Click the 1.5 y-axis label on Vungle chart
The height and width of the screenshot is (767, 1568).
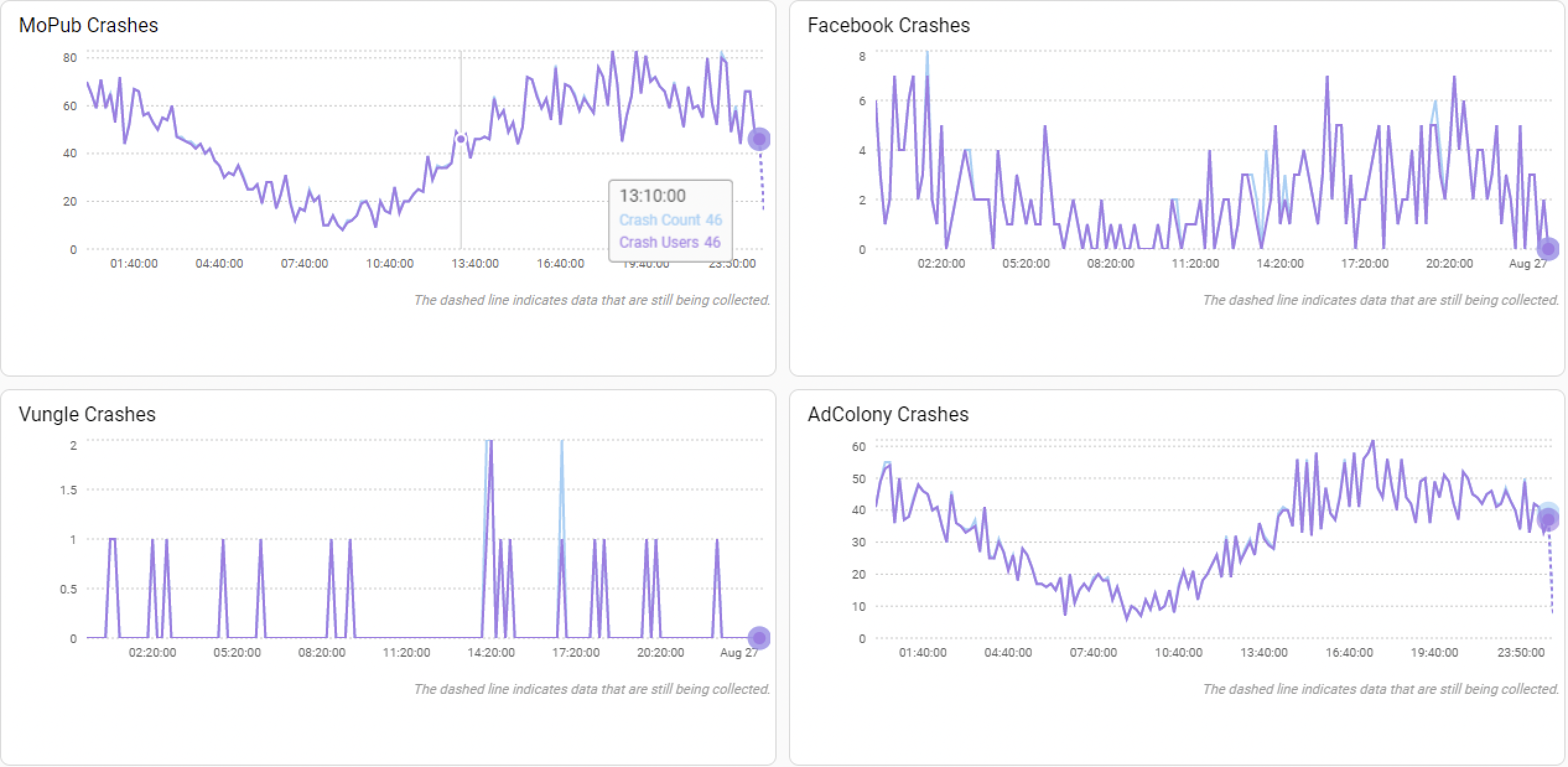click(69, 491)
